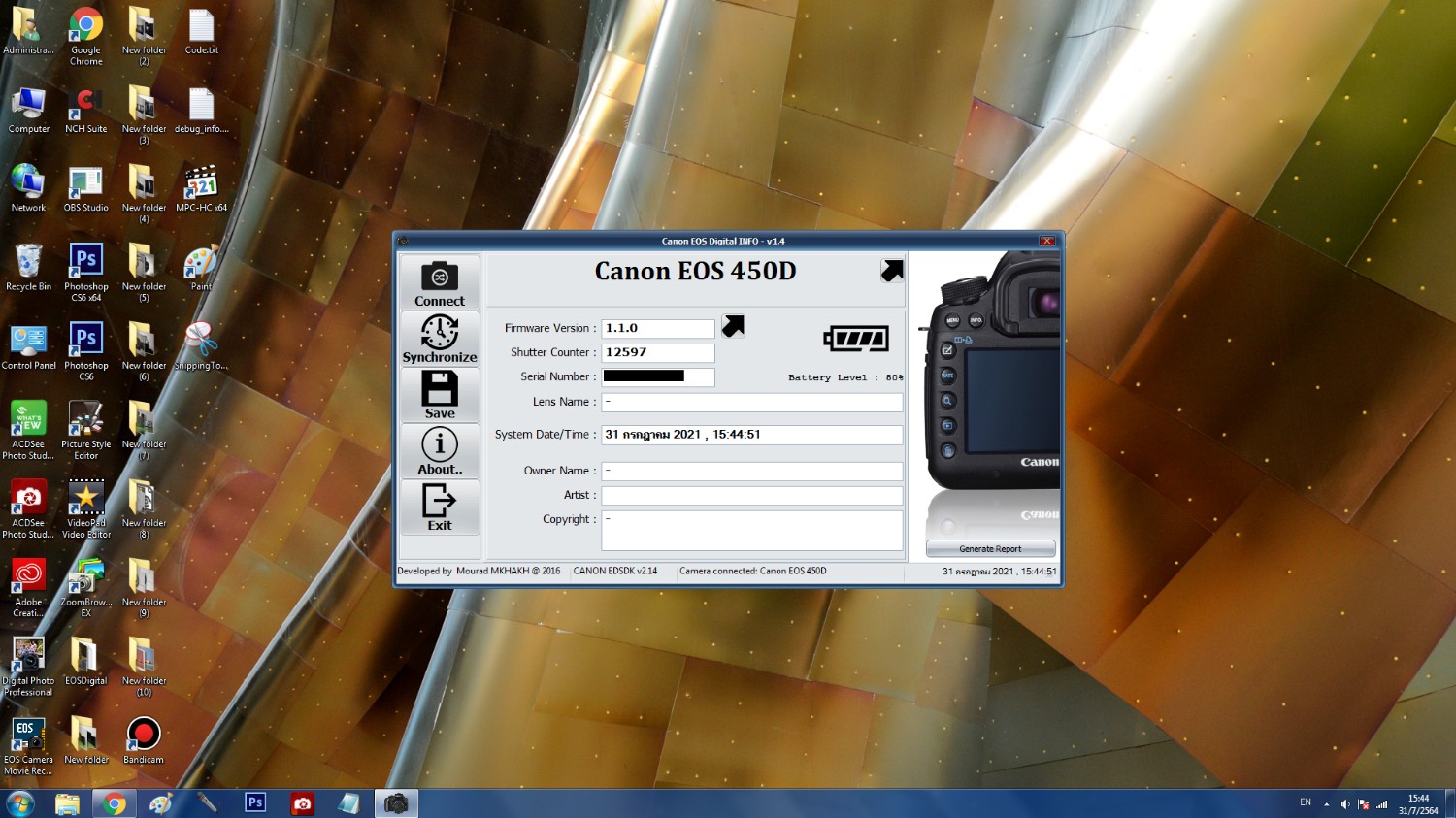Screen dimensions: 1456x818
Task: Select the EOSDigital folder icon
Action: [x=85, y=661]
